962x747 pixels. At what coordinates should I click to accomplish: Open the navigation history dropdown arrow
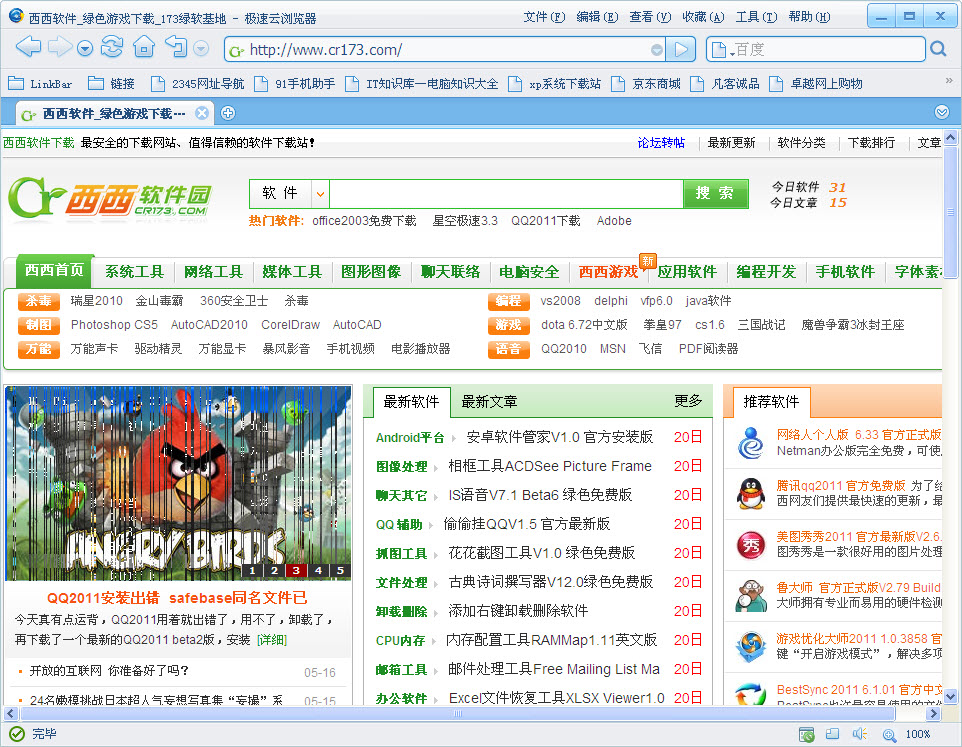click(85, 48)
